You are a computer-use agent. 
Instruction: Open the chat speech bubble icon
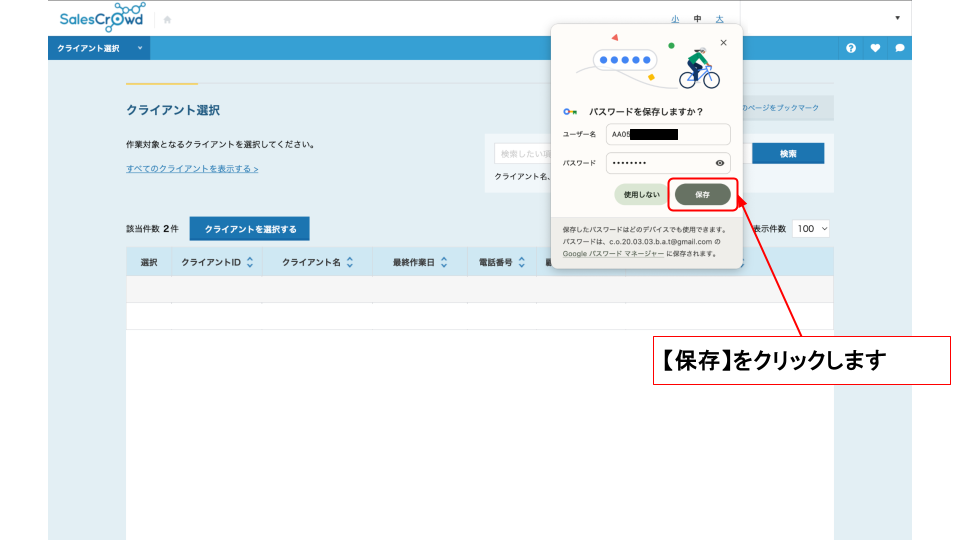(x=899, y=48)
